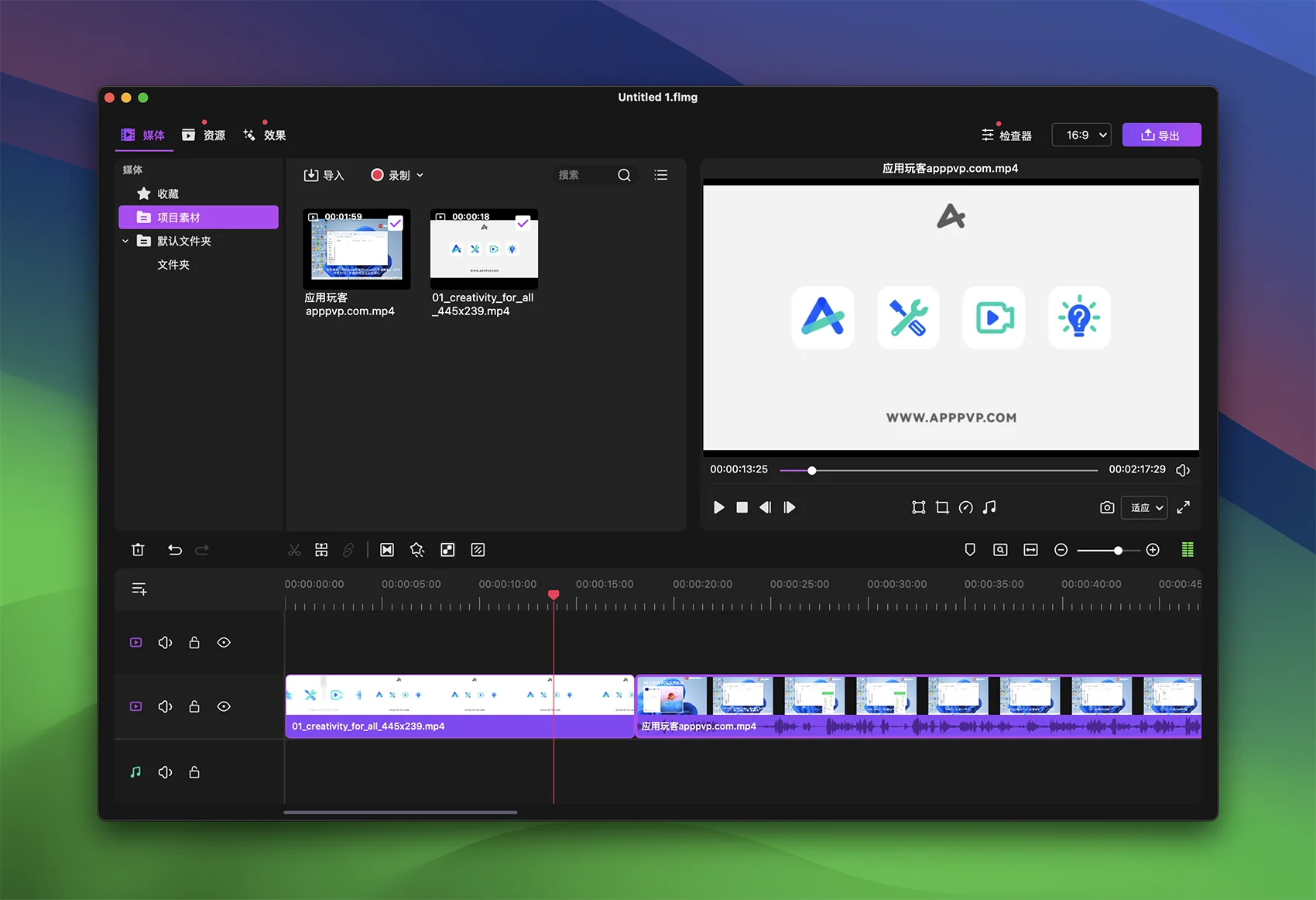1316x900 pixels.
Task: Click the undo arrow icon
Action: click(x=175, y=550)
